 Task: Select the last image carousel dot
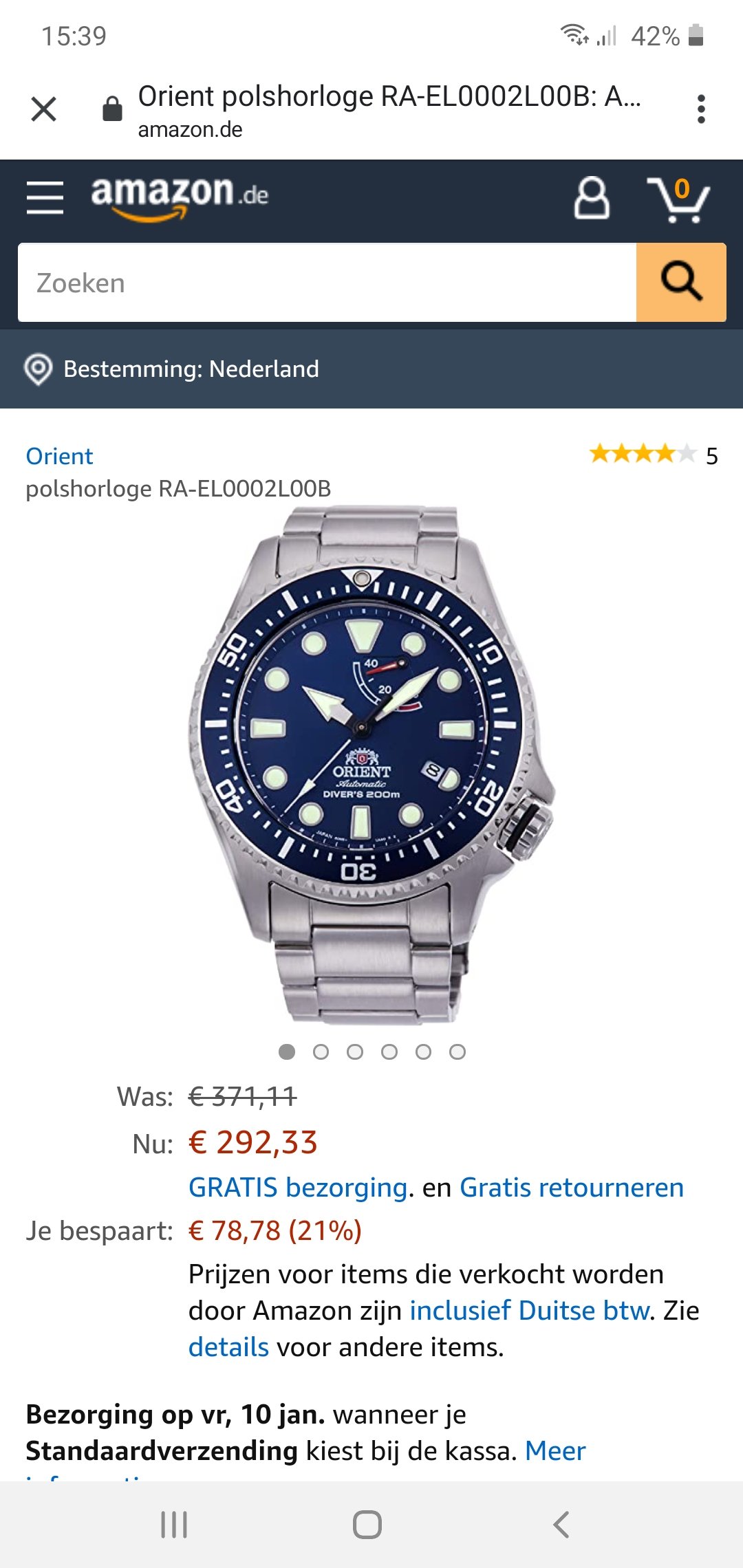pos(457,1052)
